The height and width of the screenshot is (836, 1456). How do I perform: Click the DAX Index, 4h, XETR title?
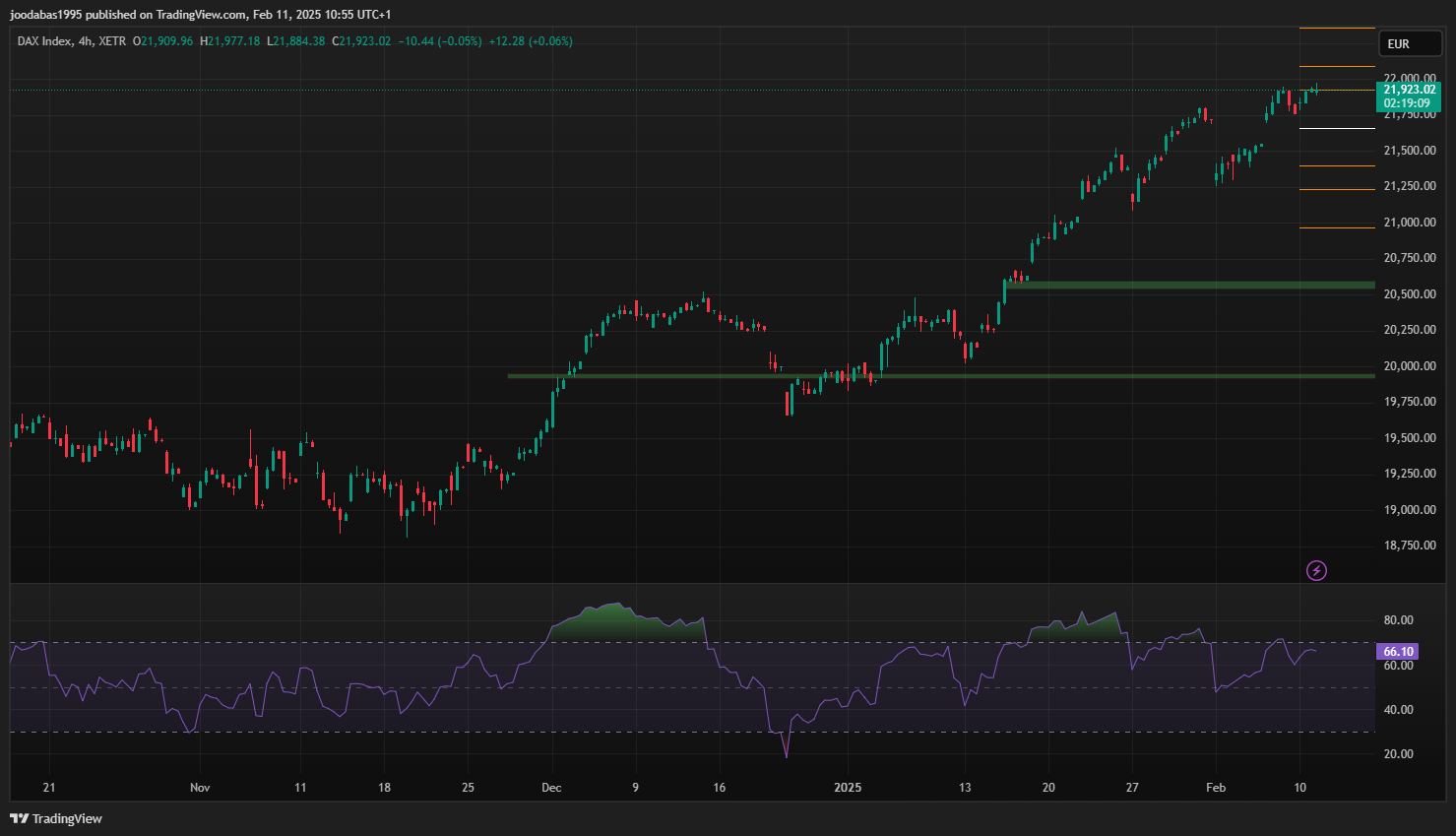pos(72,41)
